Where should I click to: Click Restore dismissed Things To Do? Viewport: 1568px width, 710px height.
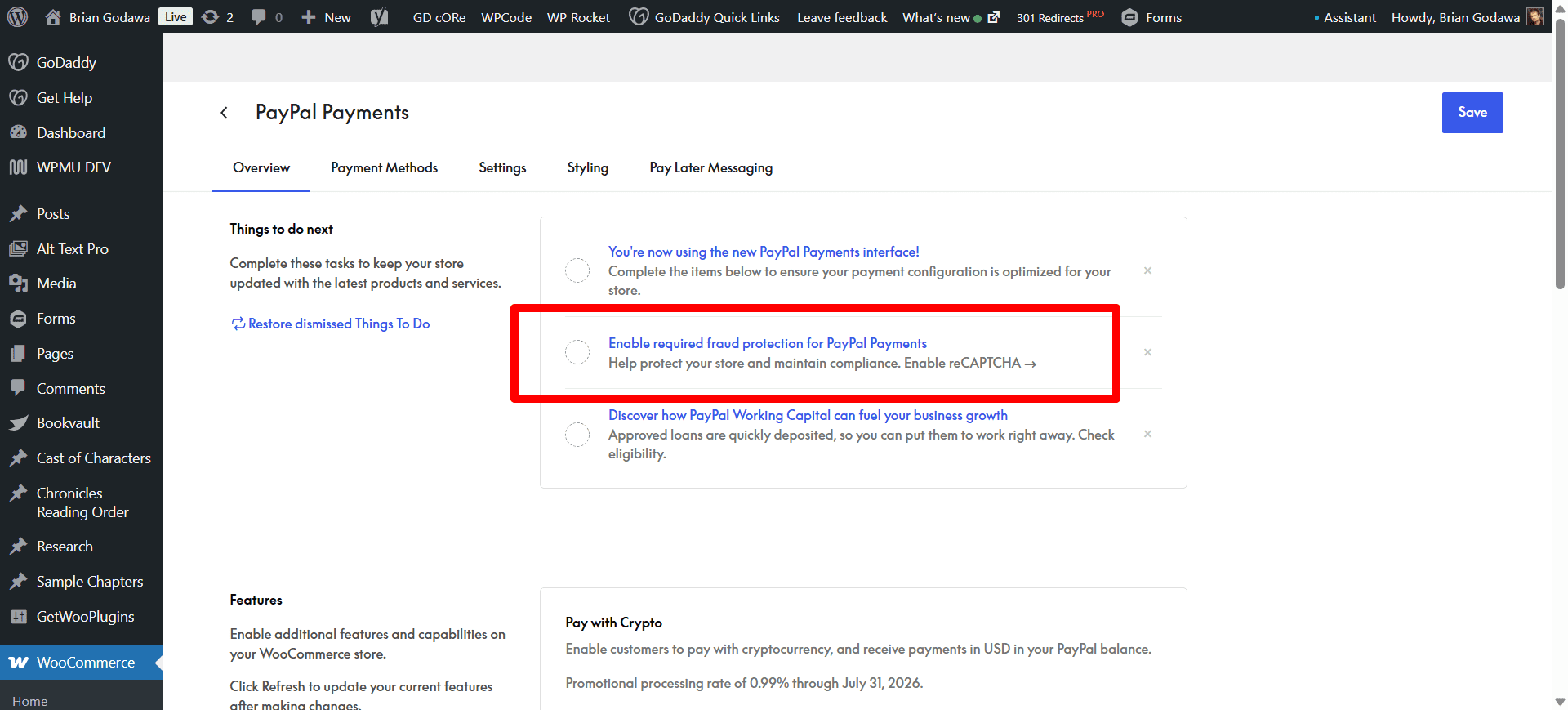[331, 324]
